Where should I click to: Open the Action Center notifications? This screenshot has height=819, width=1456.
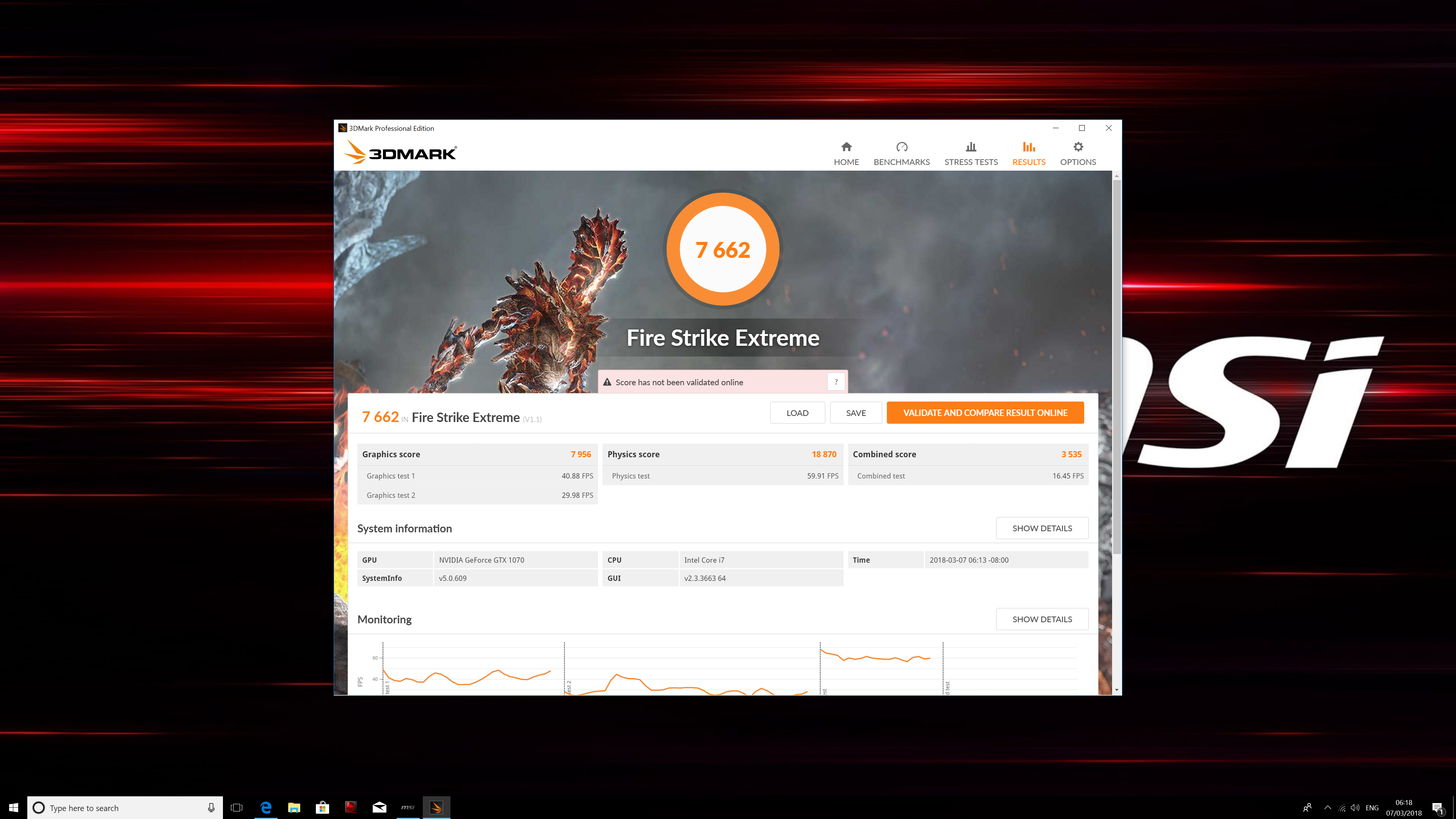tap(1437, 807)
